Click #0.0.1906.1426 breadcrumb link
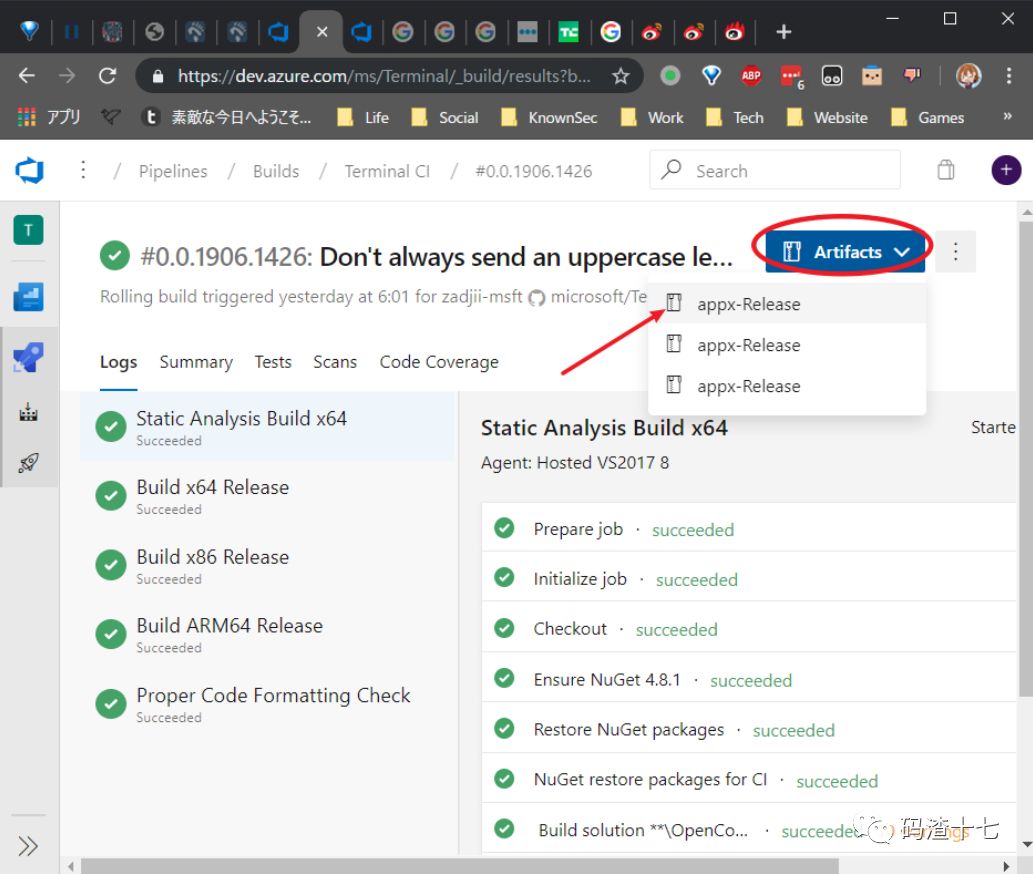 click(534, 171)
